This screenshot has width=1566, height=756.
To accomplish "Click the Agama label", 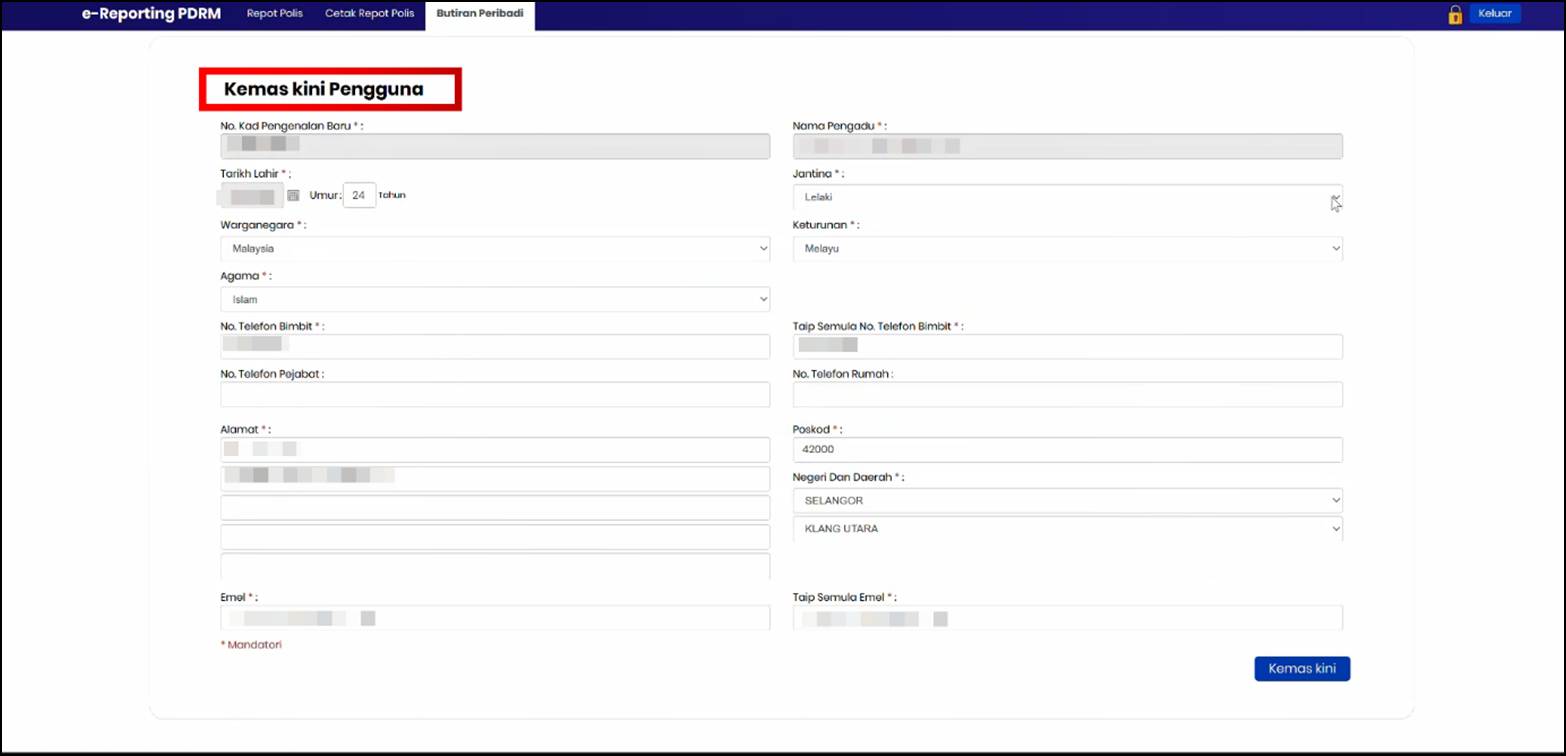I will 245,276.
